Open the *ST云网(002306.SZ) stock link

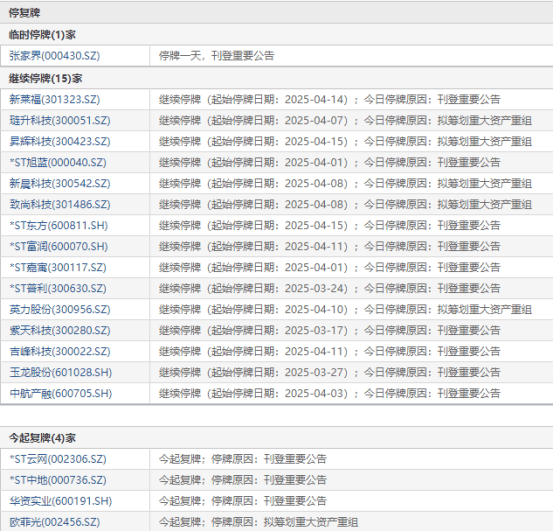pos(58,459)
